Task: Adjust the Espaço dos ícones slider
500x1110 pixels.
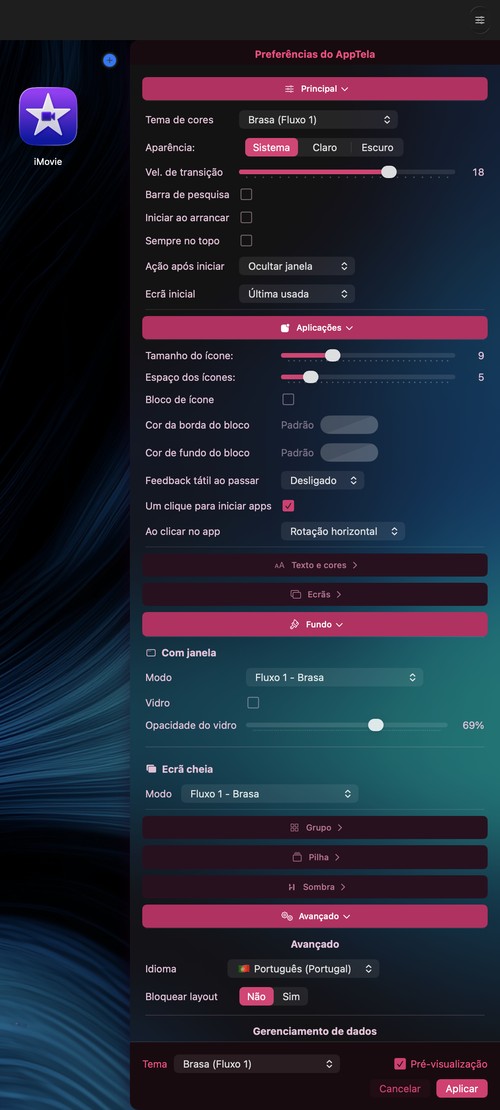Action: tap(310, 377)
